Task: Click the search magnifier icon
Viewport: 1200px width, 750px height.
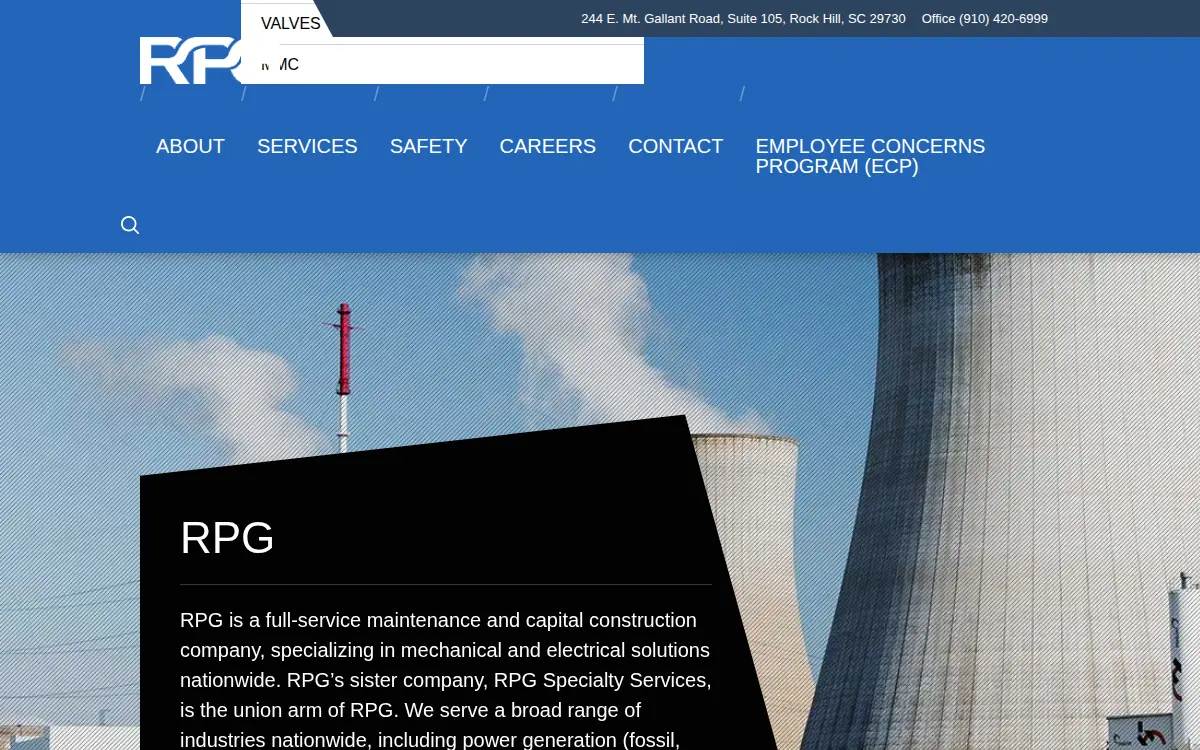Action: tap(130, 225)
